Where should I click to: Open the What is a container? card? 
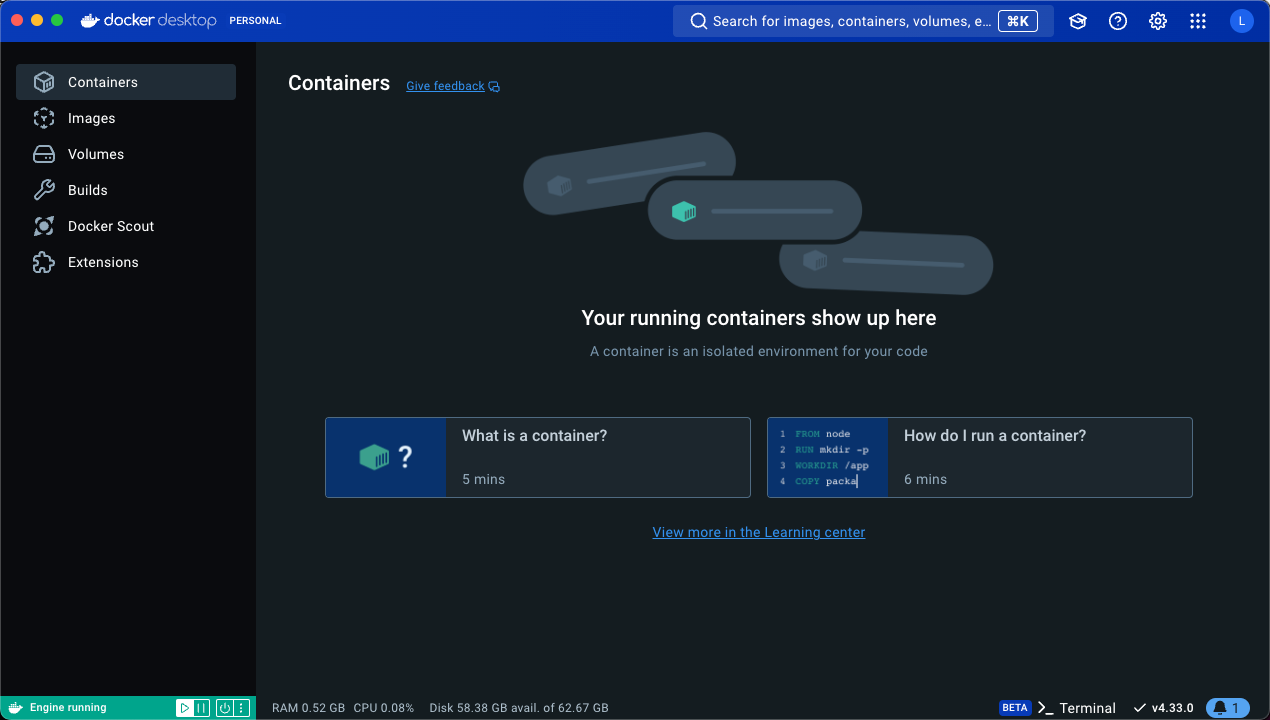[x=538, y=457]
